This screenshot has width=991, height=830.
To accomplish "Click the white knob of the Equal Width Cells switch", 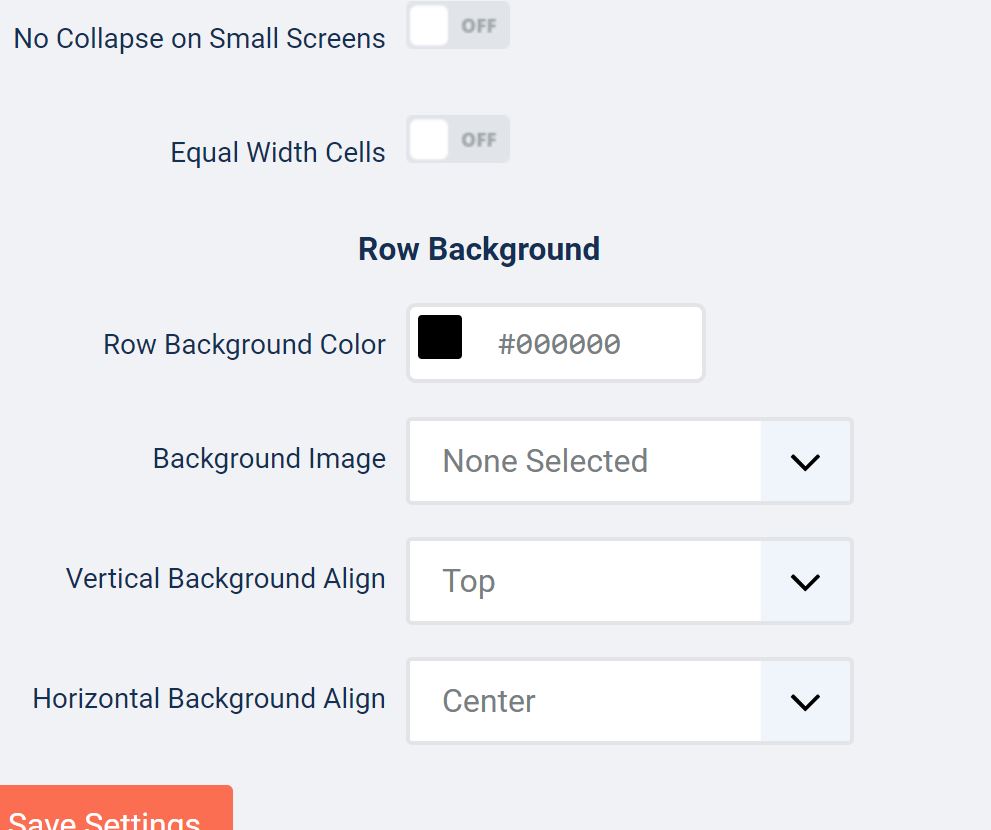I will (429, 139).
